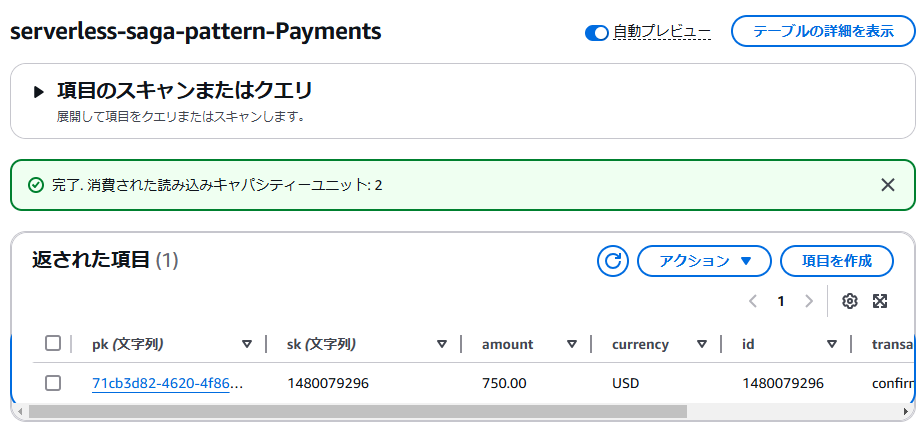This screenshot has width=923, height=436.
Task: Dismiss the green success notification
Action: [887, 184]
